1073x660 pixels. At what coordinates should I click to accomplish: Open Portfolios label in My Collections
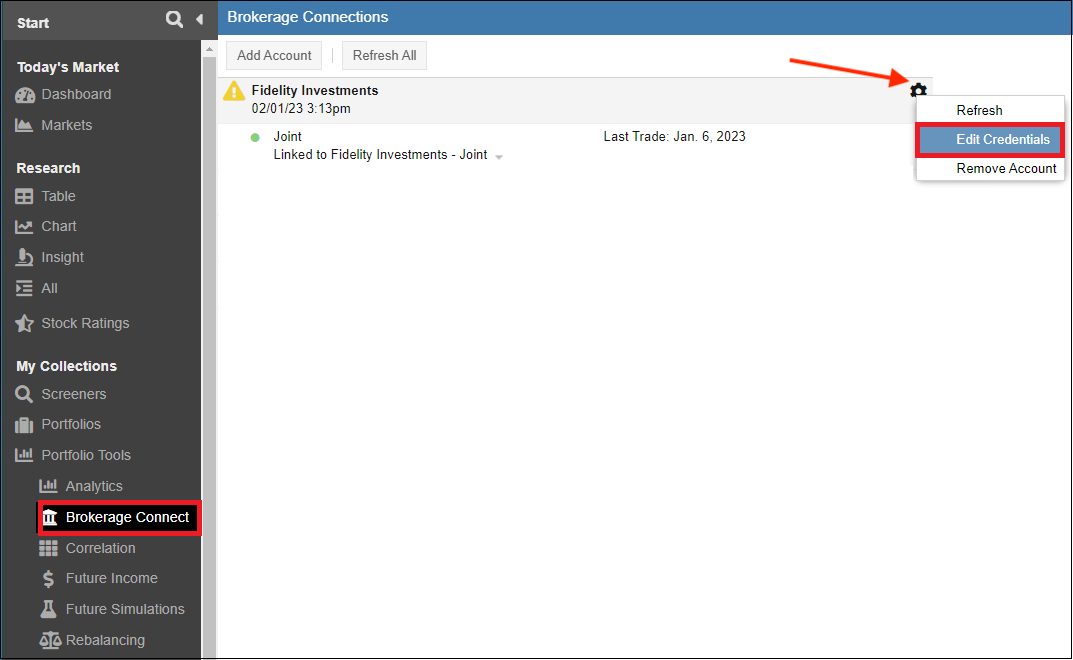(x=70, y=424)
